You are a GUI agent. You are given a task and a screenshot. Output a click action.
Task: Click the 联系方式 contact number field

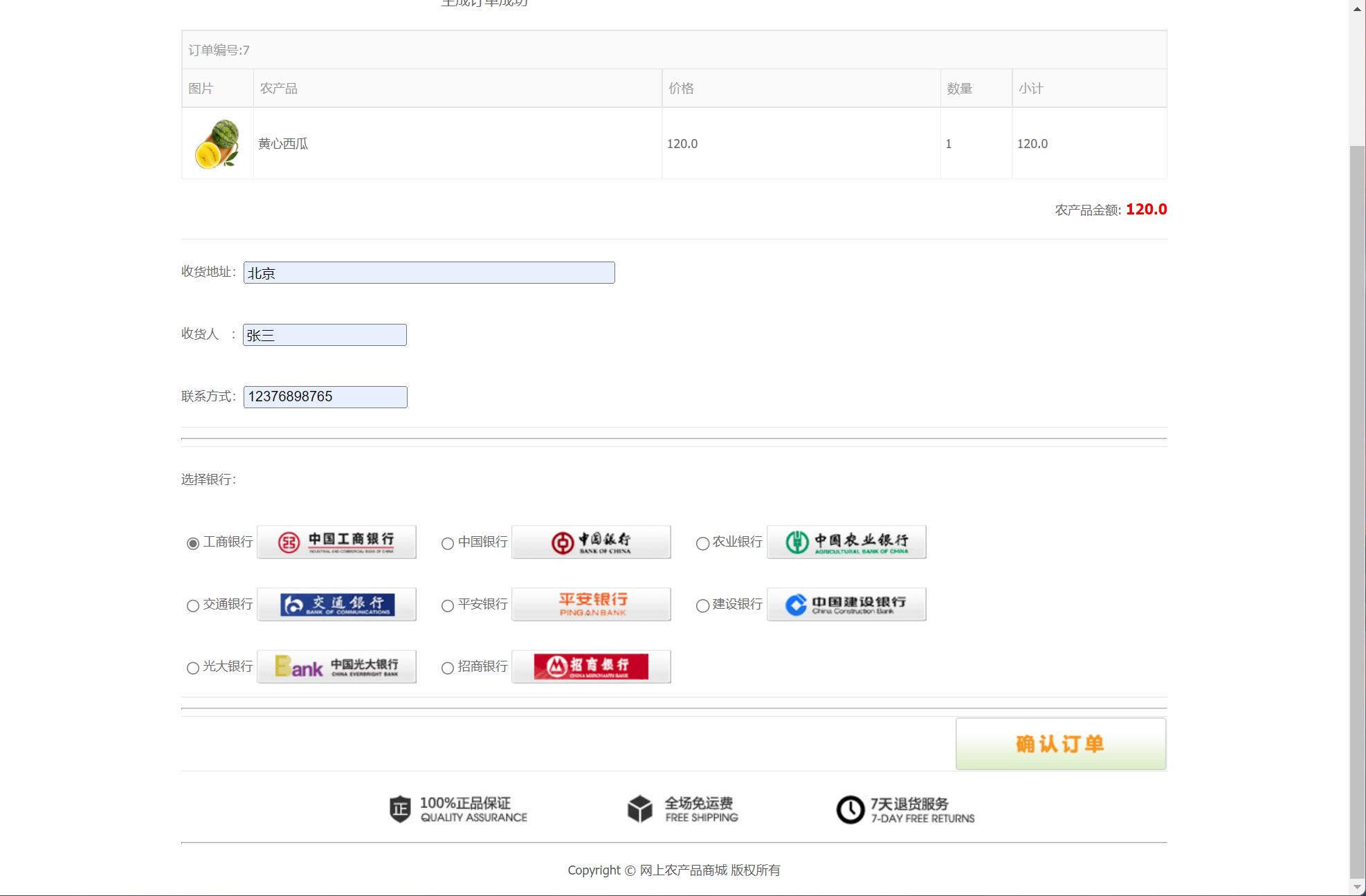tap(325, 396)
